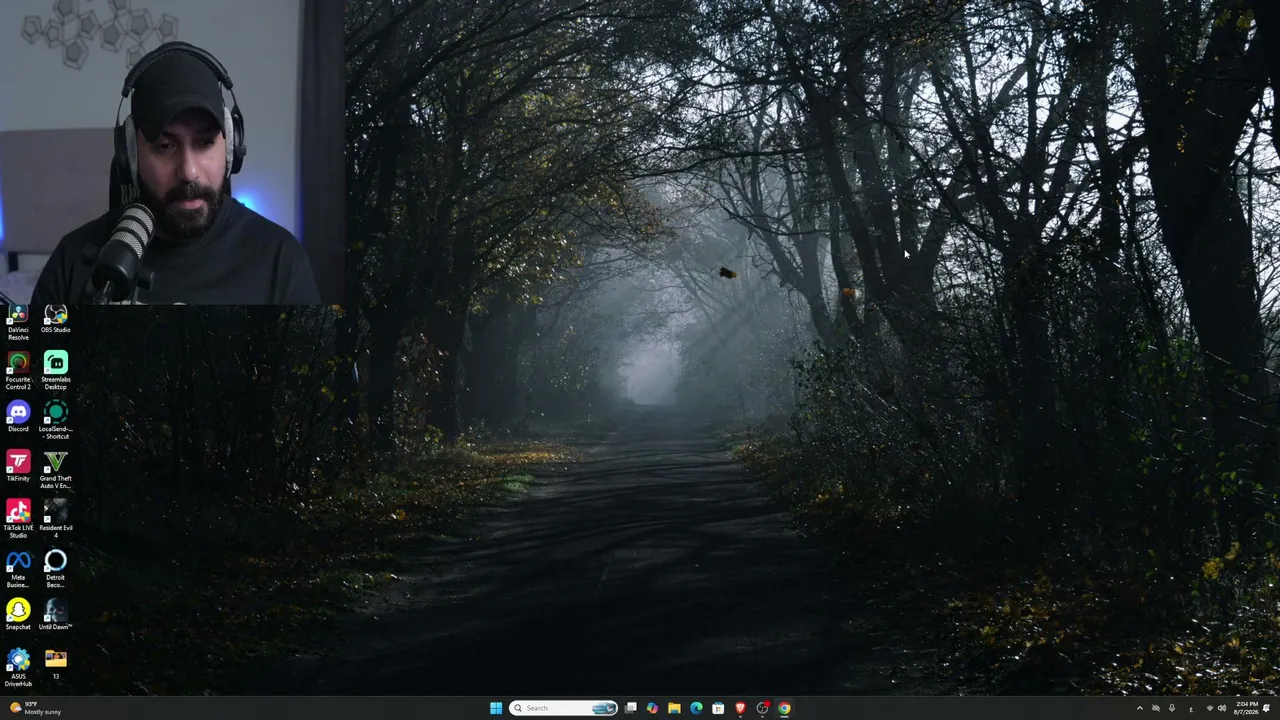Screen dimensions: 1280x720
Task: Select the Snapchat desktop icon
Action: 18,615
